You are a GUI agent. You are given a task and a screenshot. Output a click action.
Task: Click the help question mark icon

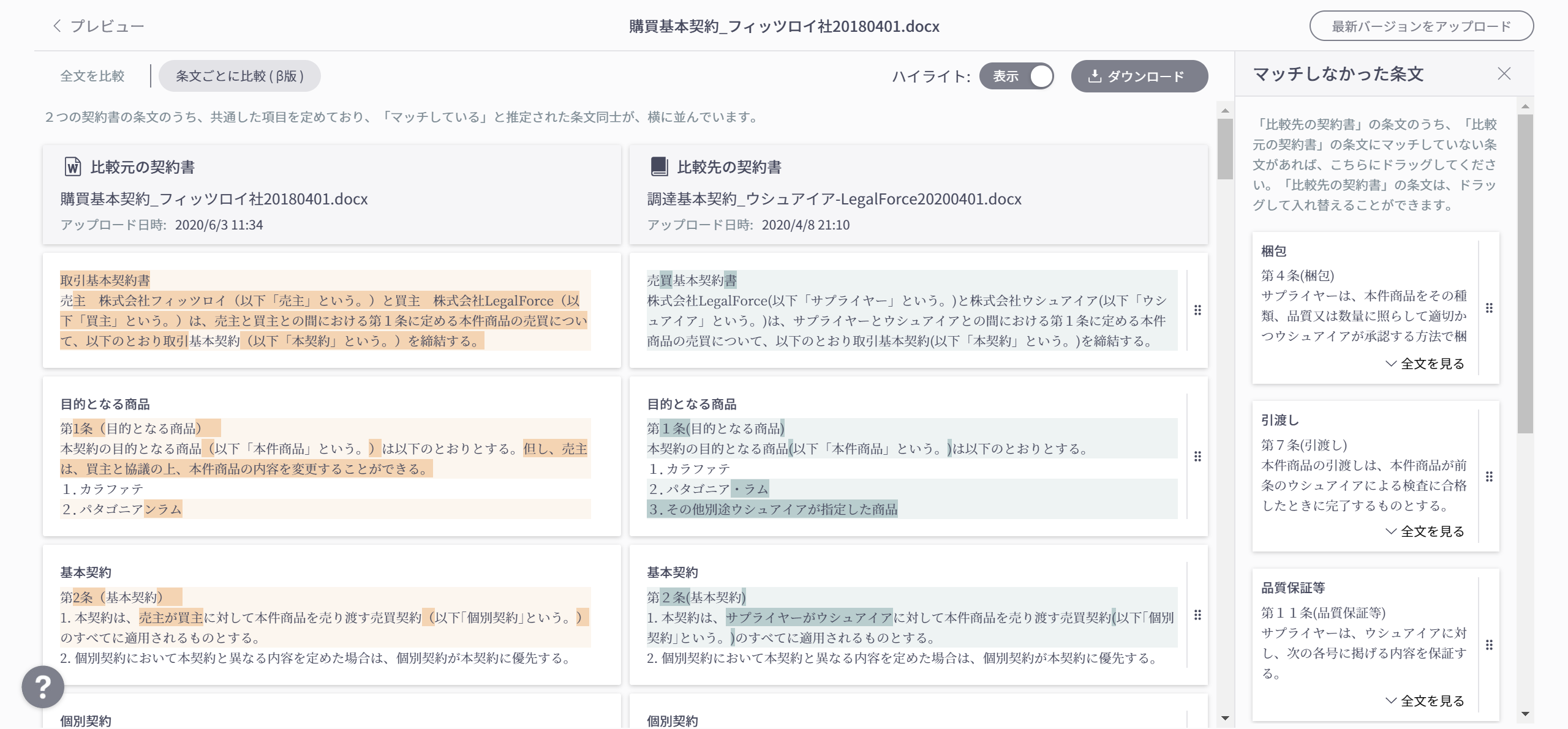[x=43, y=687]
